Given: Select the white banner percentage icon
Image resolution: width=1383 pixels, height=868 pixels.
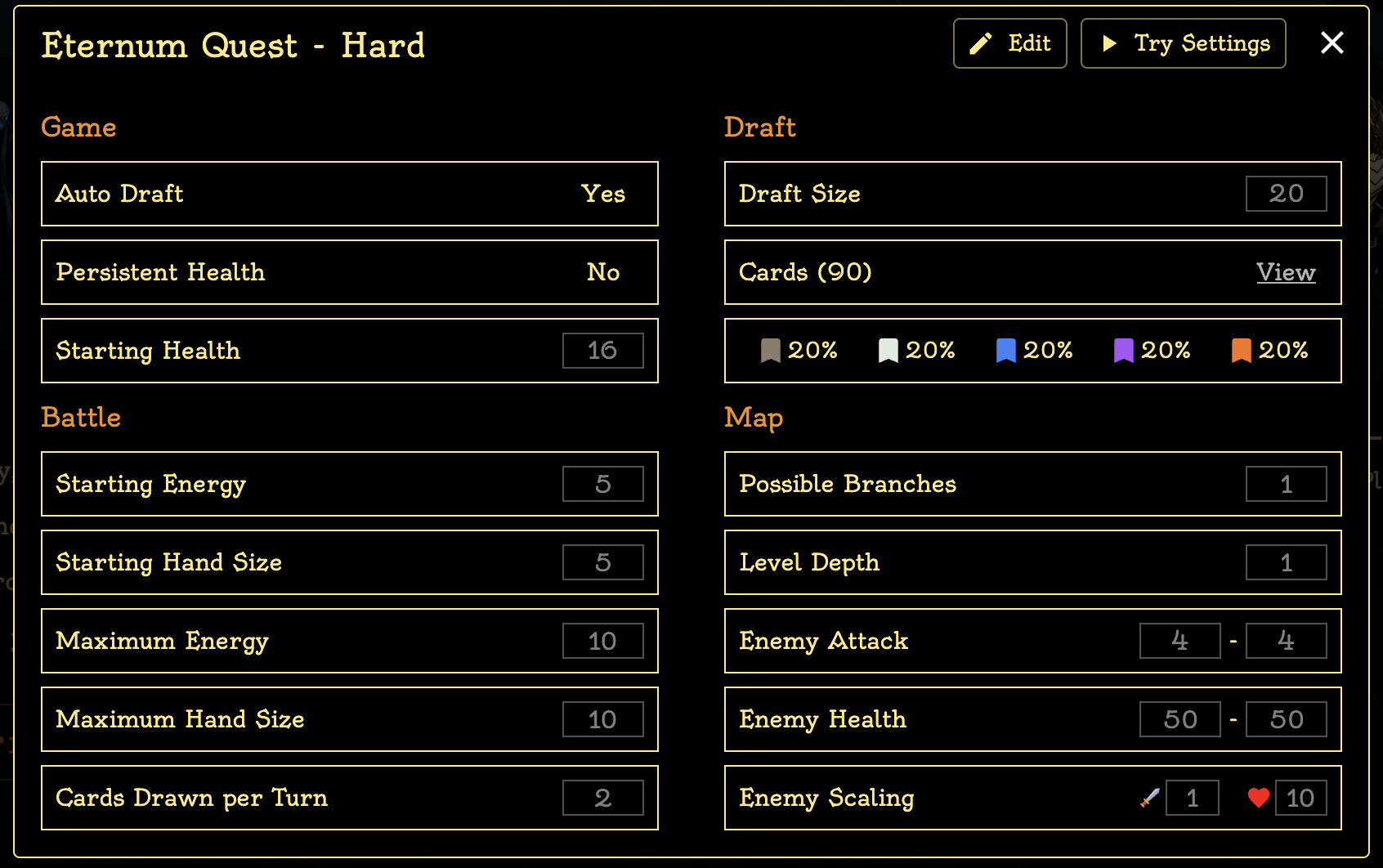Looking at the screenshot, I should click(888, 351).
